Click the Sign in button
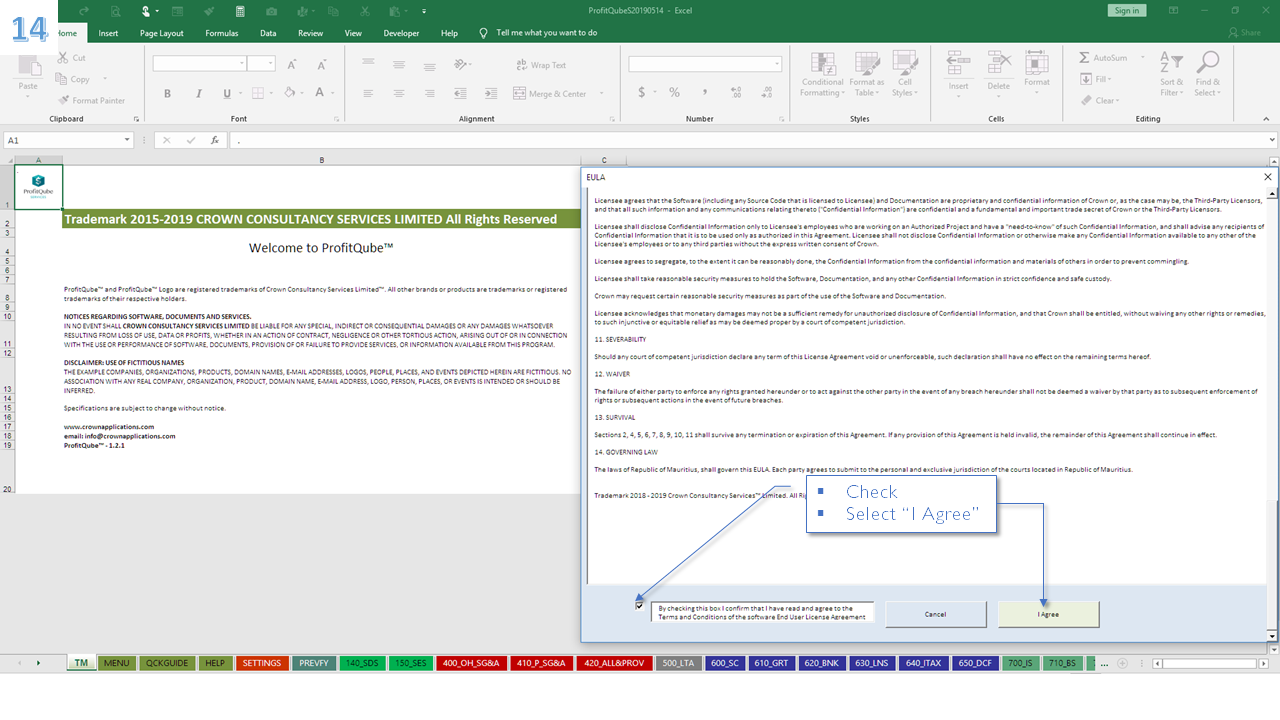Image resolution: width=1280 pixels, height=720 pixels. 1126,10
